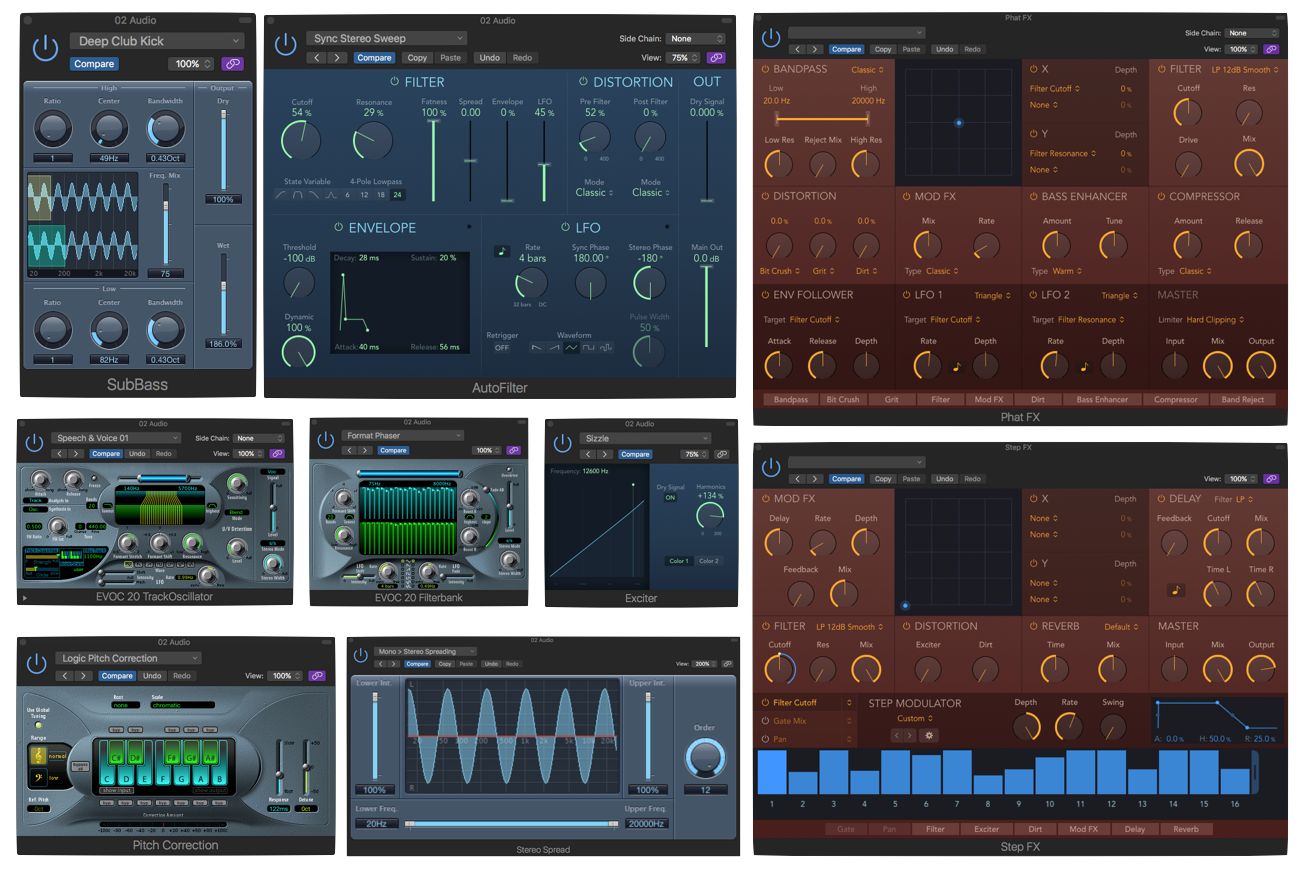Click the AutoFilter plugin power icon

click(286, 43)
